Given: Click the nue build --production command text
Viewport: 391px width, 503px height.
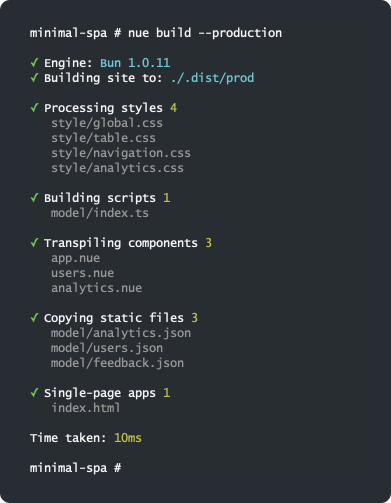Looking at the screenshot, I should click(205, 33).
